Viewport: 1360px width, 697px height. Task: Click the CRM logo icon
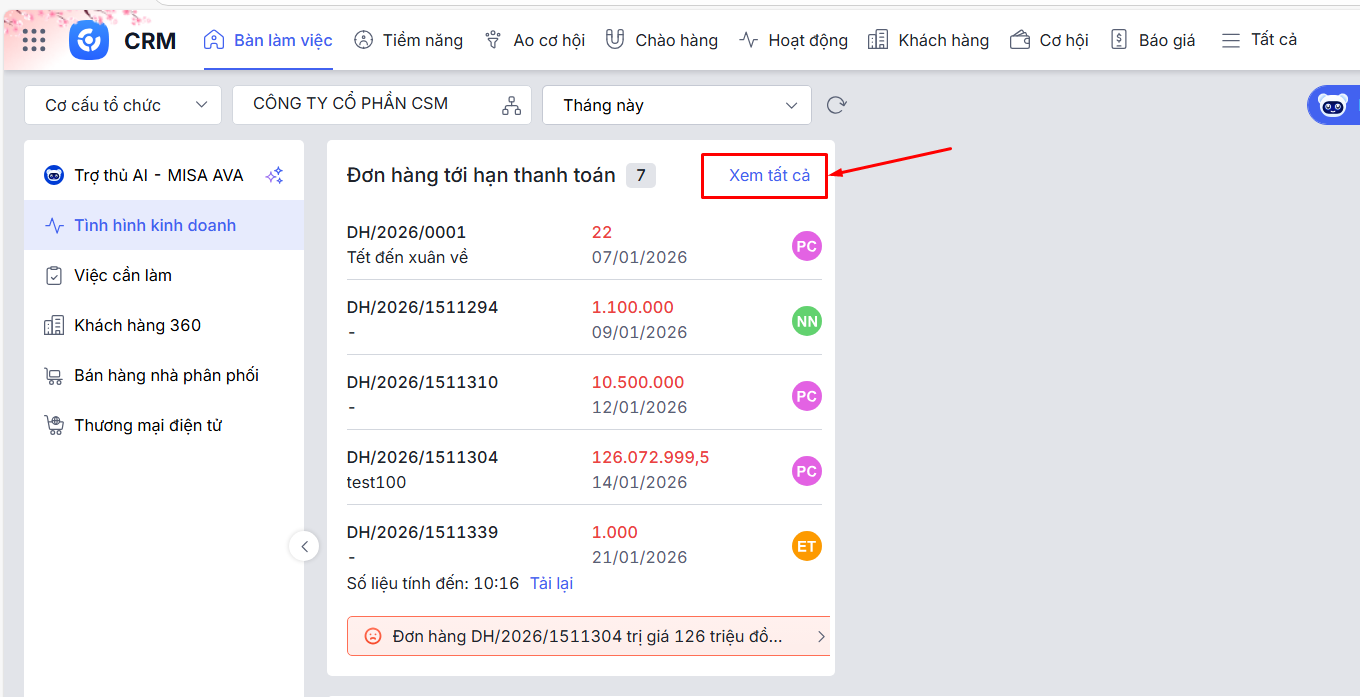pyautogui.click(x=89, y=40)
